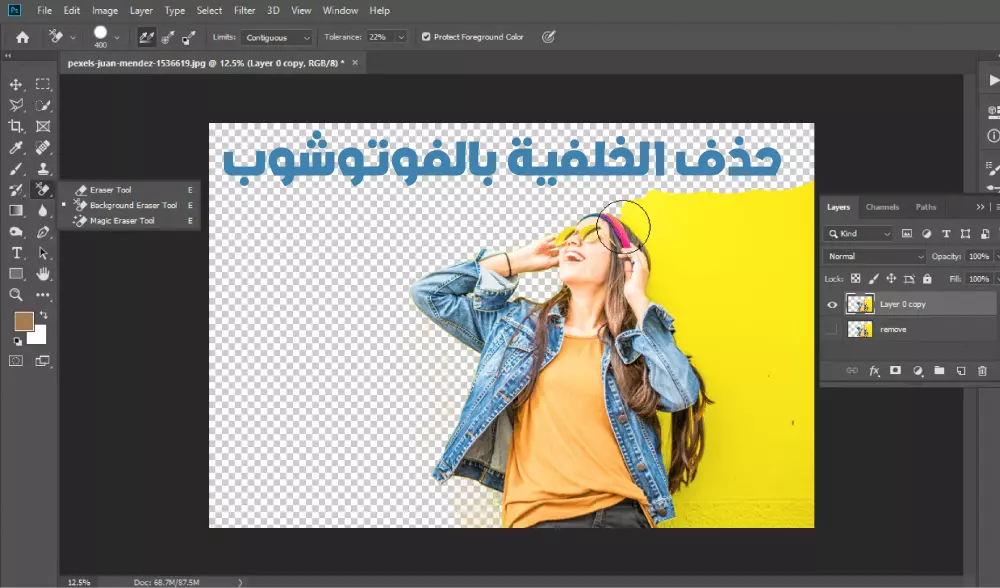The height and width of the screenshot is (588, 1000).
Task: Click the pressure for size icon
Action: [548, 37]
